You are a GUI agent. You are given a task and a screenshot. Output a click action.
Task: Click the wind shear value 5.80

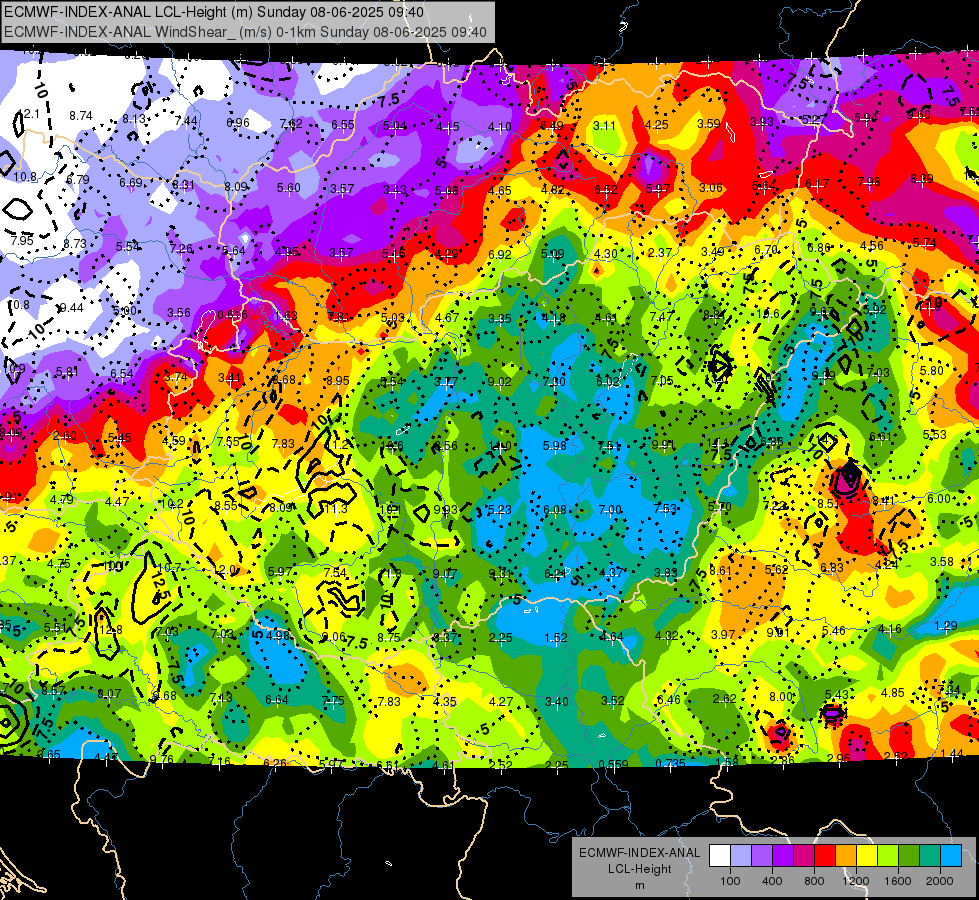(x=932, y=370)
